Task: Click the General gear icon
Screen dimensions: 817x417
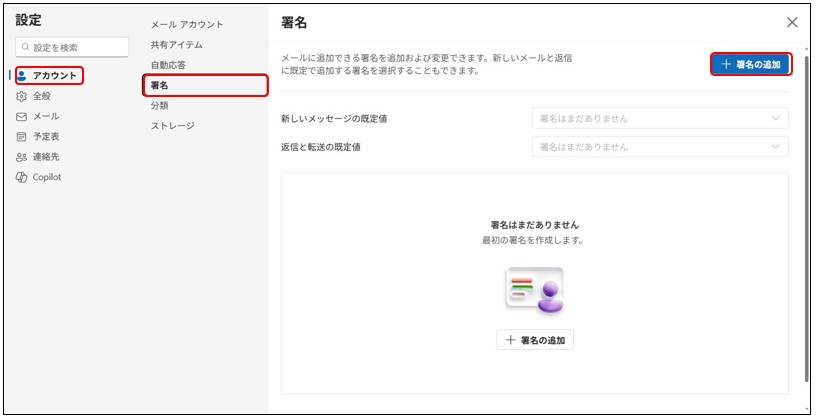Action: (x=22, y=96)
